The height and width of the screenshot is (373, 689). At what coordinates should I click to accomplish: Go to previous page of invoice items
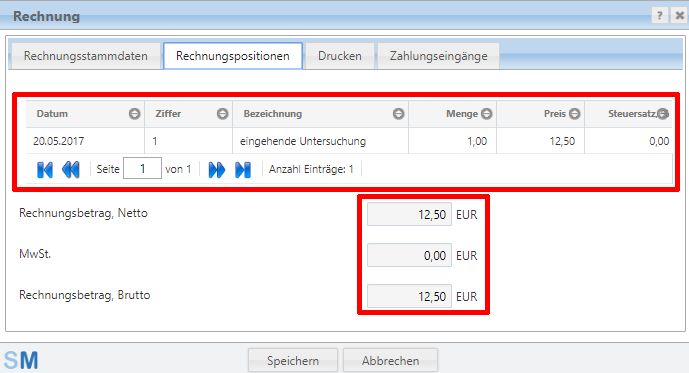71,170
